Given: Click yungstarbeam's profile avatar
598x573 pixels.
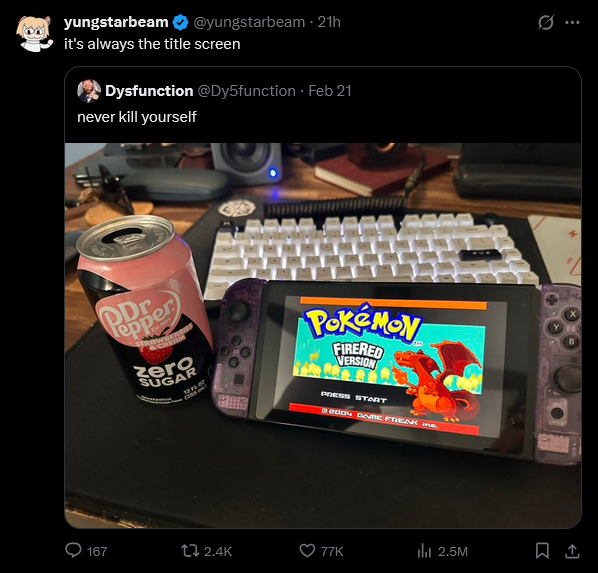Looking at the screenshot, I should (34, 33).
